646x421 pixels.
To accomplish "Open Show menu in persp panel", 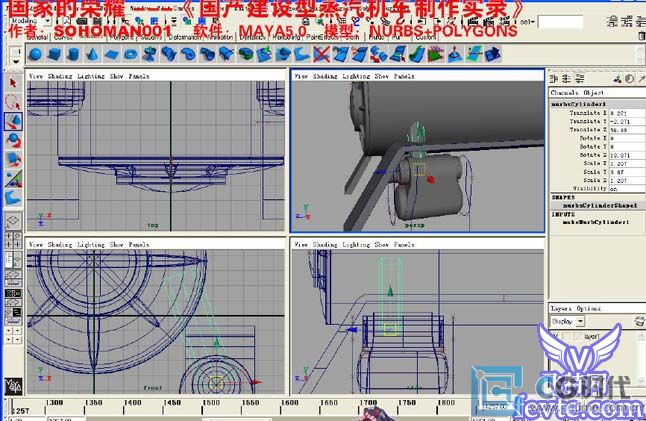I will tap(381, 76).
